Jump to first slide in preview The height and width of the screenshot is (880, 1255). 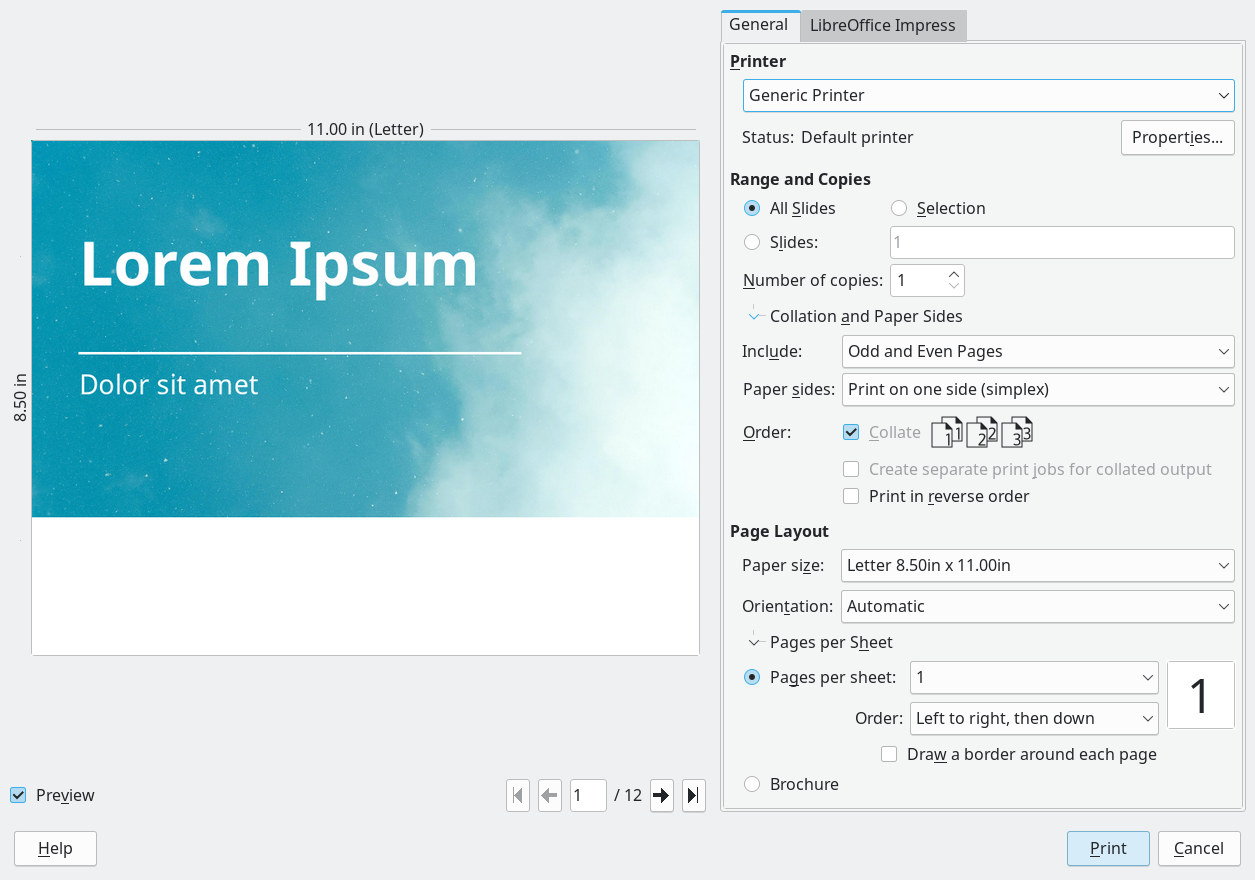(x=517, y=795)
